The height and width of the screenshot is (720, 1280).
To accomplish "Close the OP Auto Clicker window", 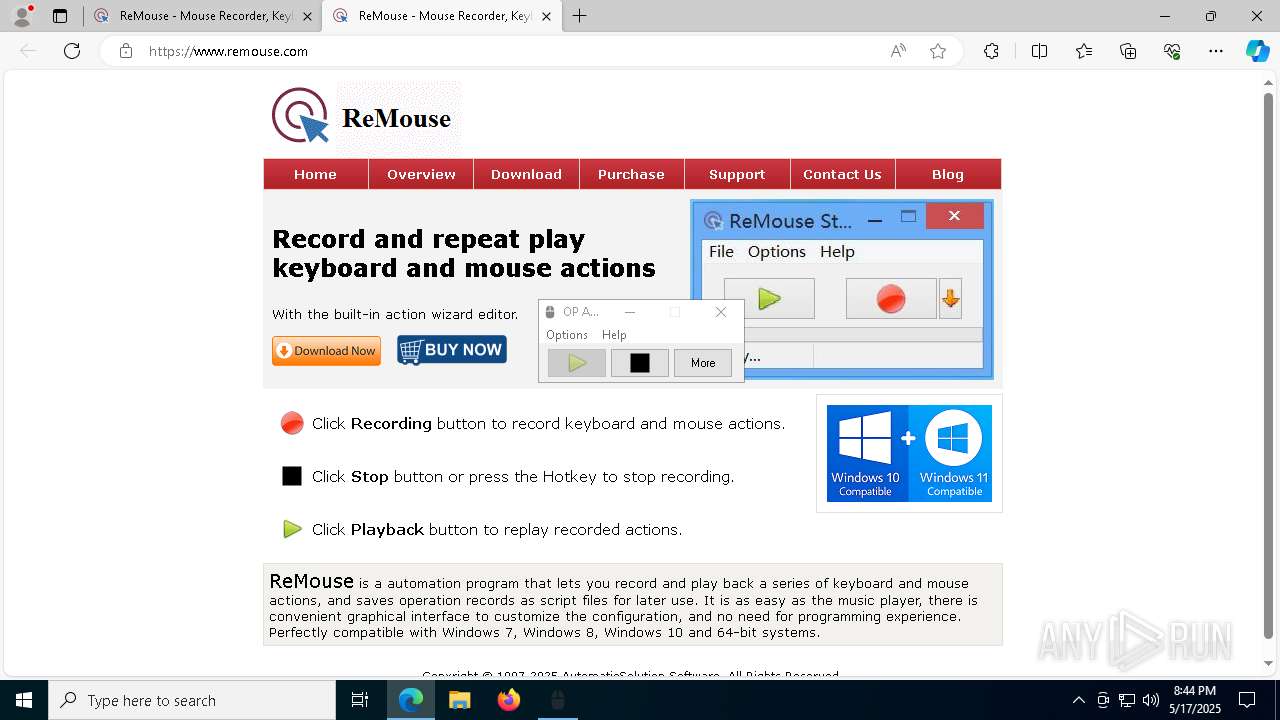I will click(x=721, y=312).
